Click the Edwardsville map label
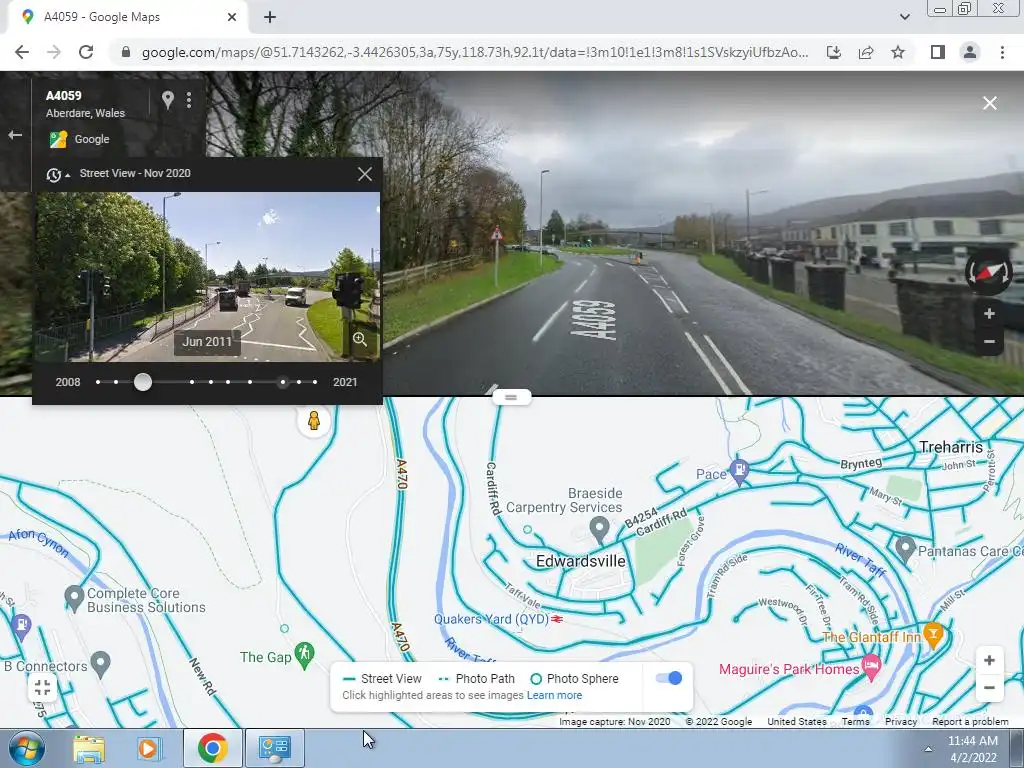Viewport: 1024px width, 768px height. coord(581,561)
